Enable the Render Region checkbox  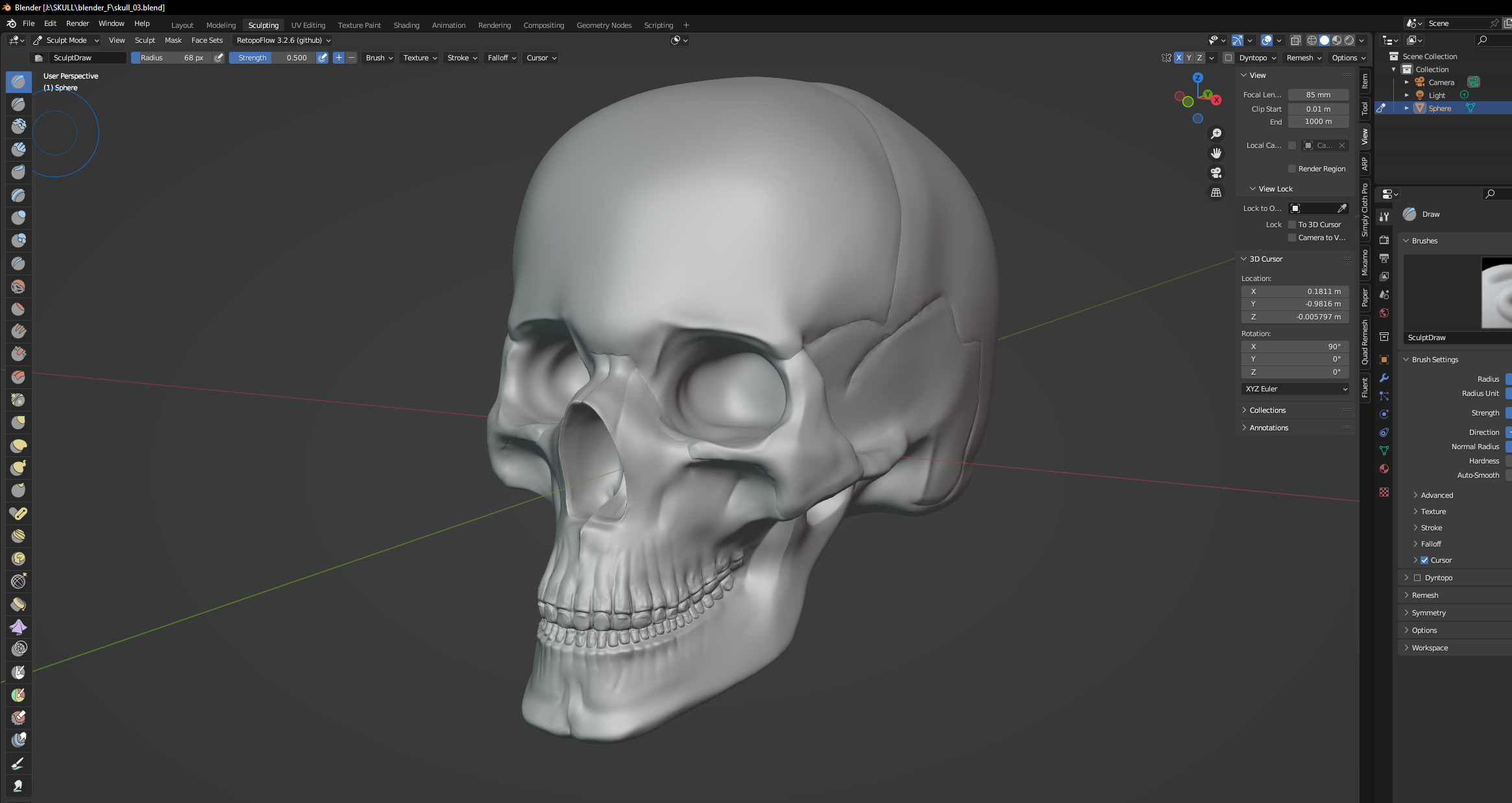coord(1292,169)
